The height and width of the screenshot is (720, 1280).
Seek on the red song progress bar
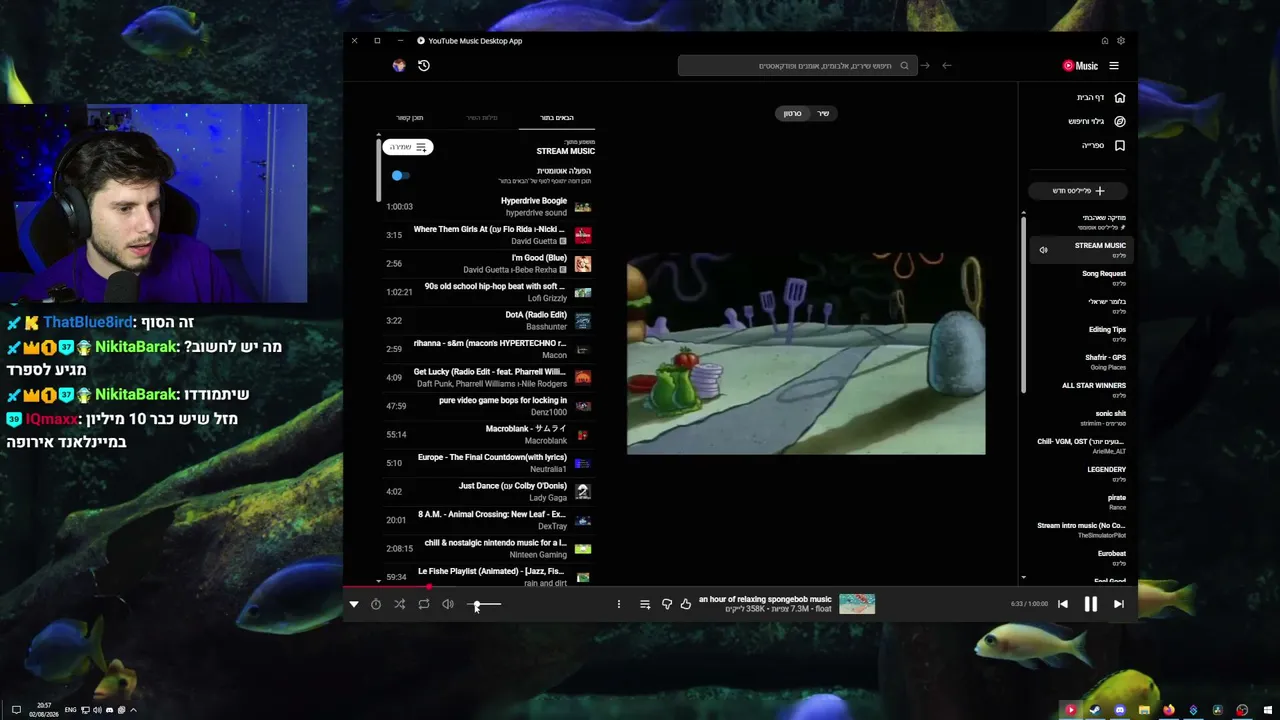pos(740,587)
